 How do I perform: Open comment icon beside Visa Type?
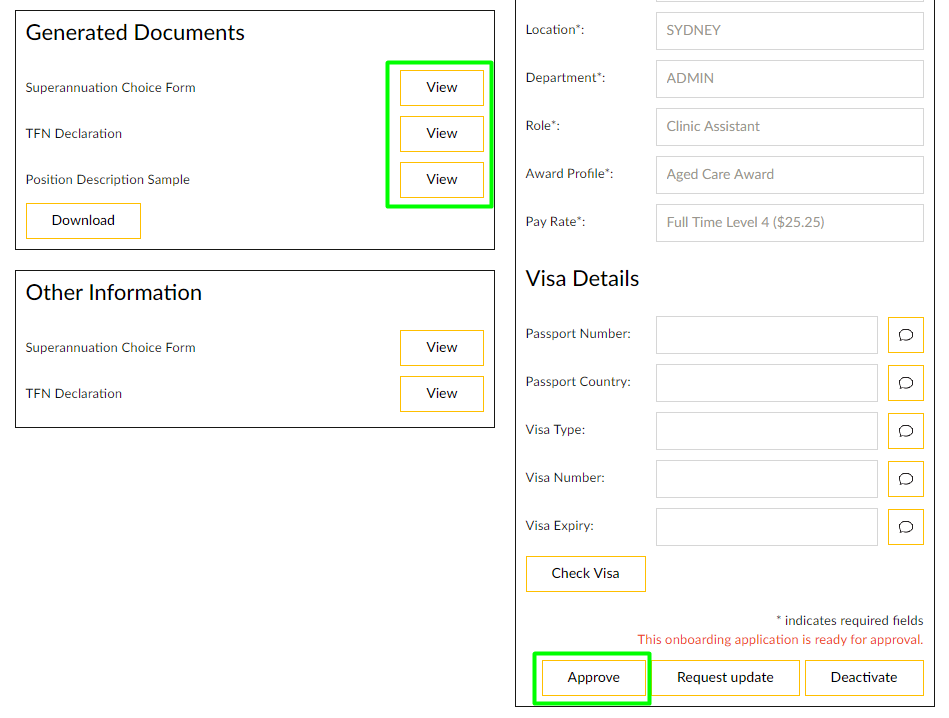905,430
